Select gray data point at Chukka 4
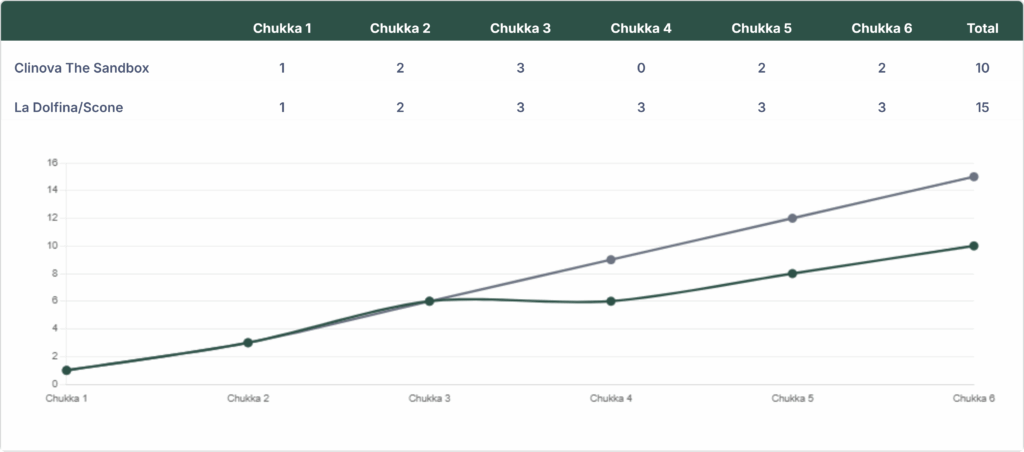The width and height of the screenshot is (1024, 452). pyautogui.click(x=611, y=260)
